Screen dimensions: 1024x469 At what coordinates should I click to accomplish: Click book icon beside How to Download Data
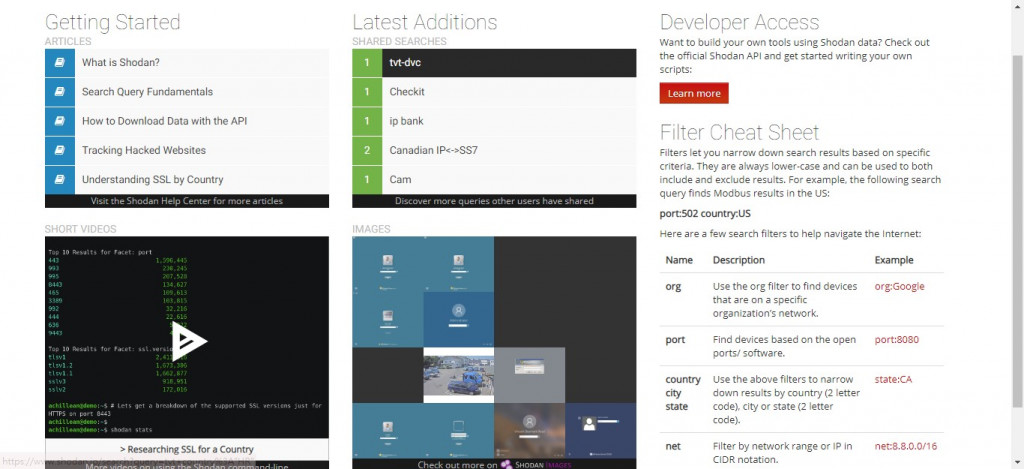59,121
